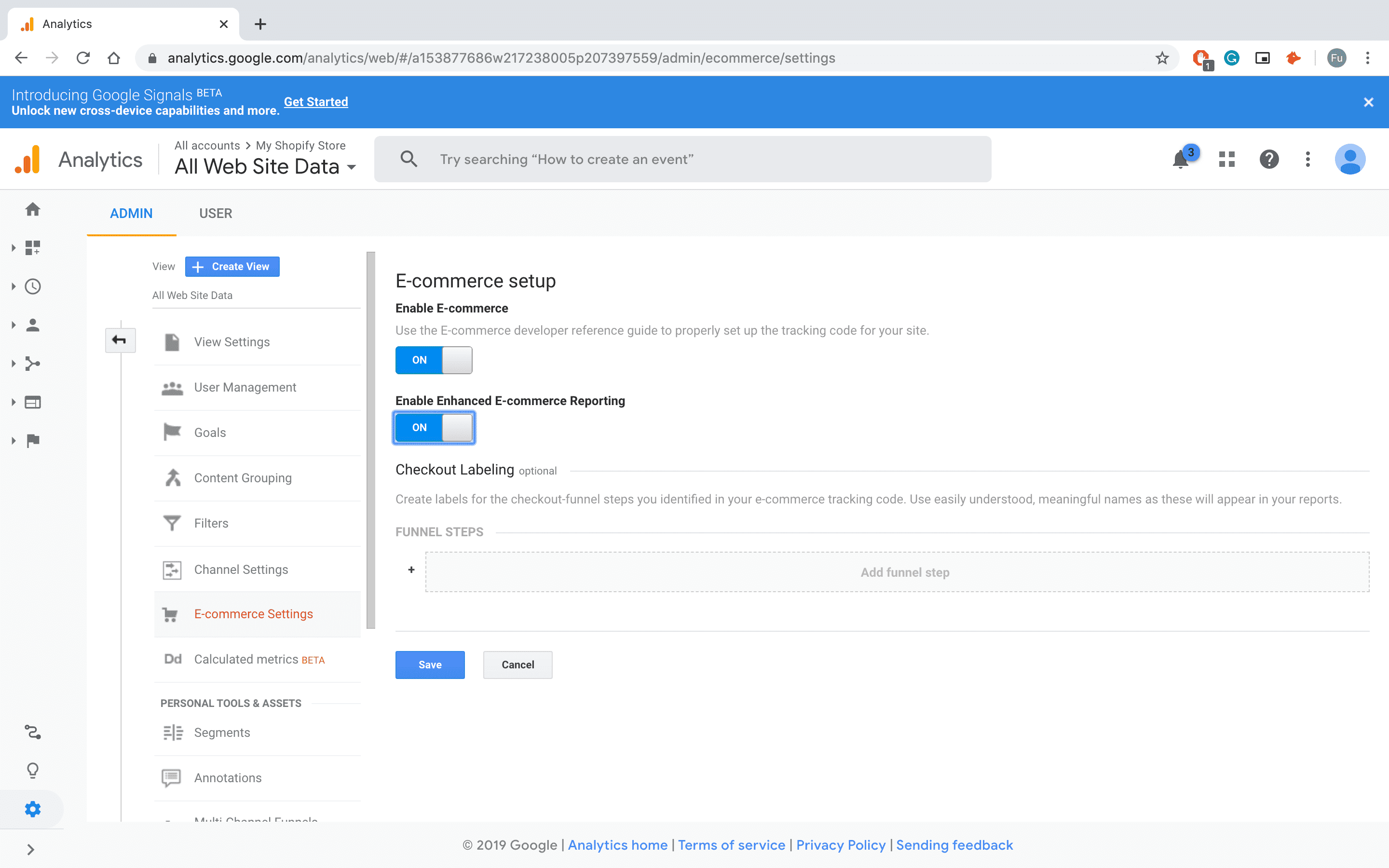Open notifications bell with 3 alerts

(x=1181, y=159)
